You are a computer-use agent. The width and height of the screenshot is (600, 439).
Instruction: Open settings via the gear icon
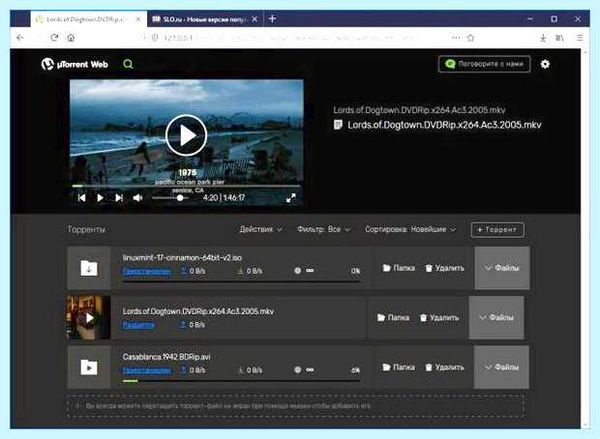(x=545, y=64)
